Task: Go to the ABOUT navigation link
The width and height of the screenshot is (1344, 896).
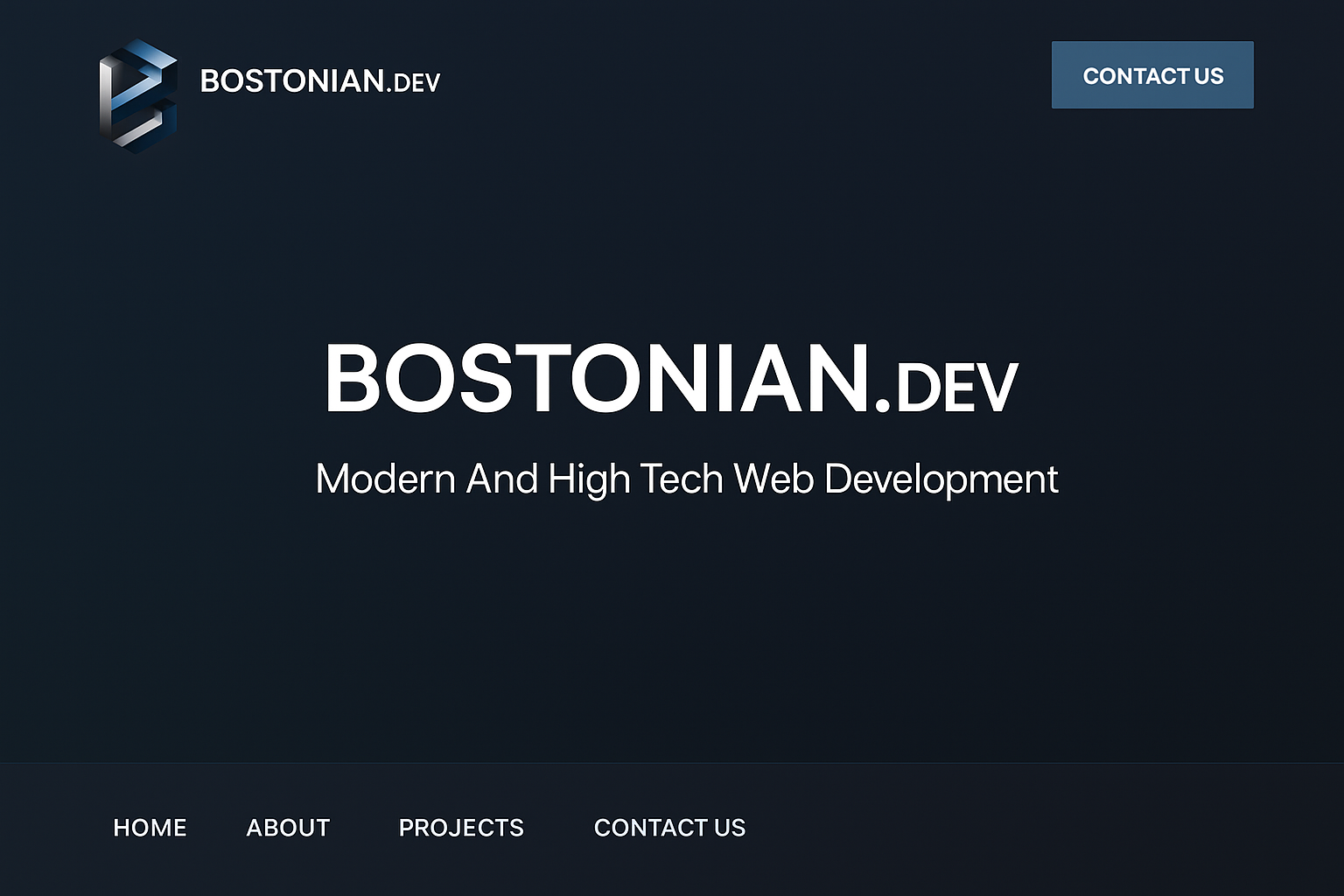Action: 288,828
